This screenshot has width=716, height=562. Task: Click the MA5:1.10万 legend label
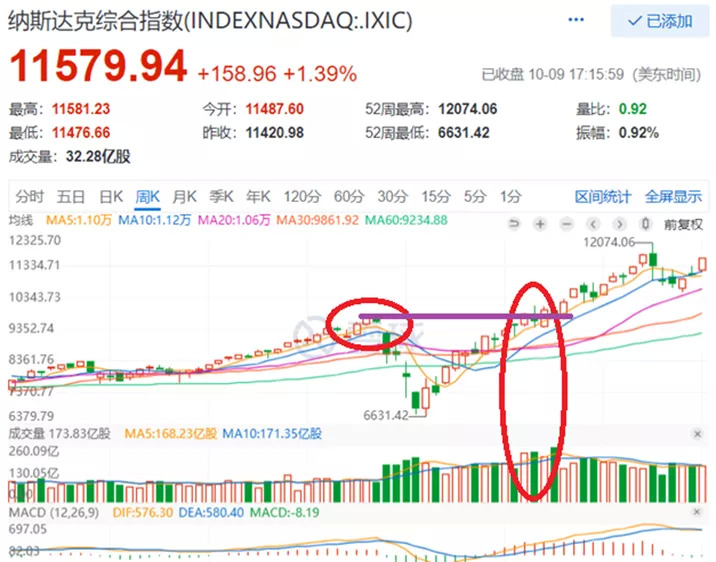click(x=79, y=221)
